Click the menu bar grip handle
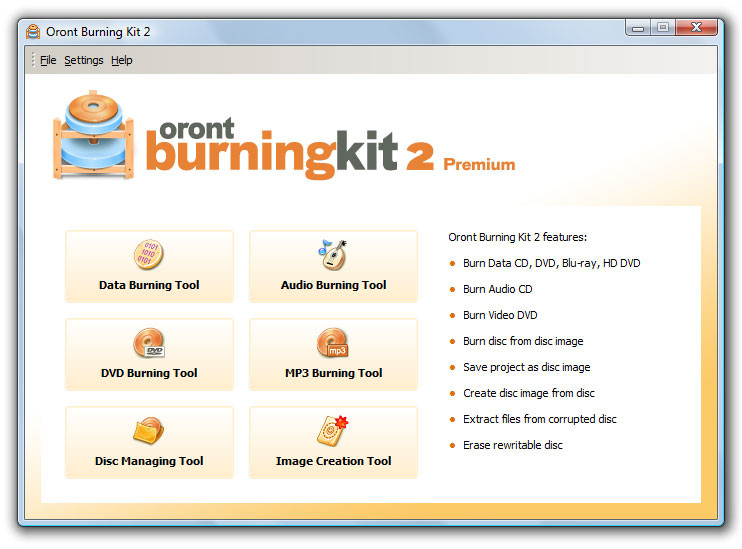Viewport: 742px width, 549px height. (x=33, y=60)
